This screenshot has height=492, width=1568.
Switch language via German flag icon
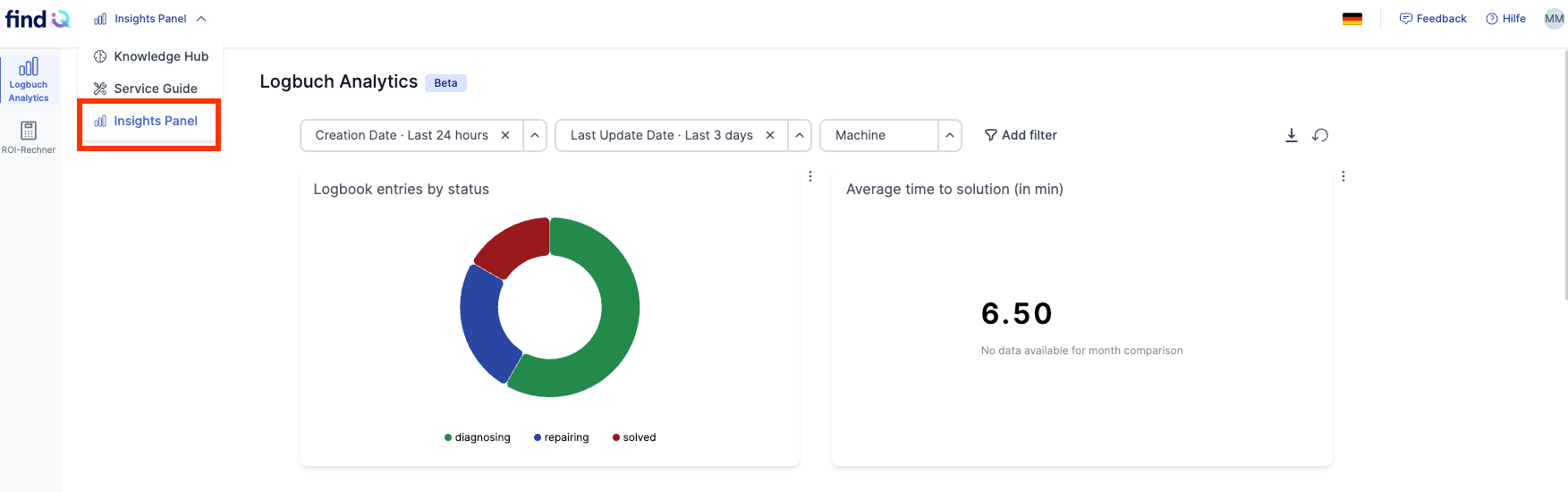[x=1352, y=19]
